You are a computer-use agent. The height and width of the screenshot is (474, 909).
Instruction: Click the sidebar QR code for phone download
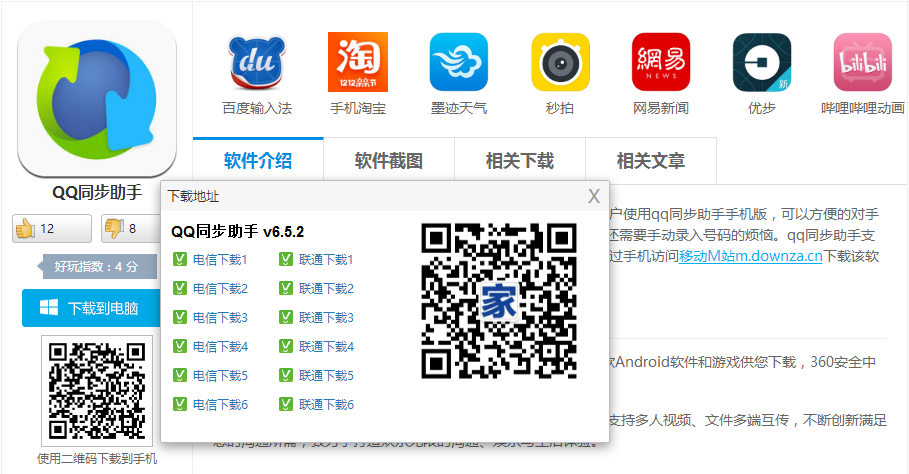[97, 391]
